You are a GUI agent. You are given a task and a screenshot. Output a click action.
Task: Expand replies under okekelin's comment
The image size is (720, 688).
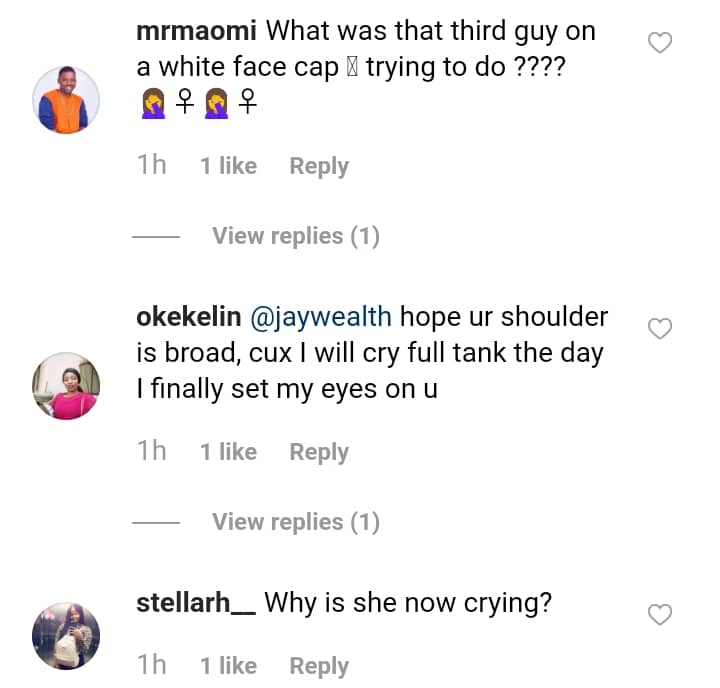click(x=295, y=522)
